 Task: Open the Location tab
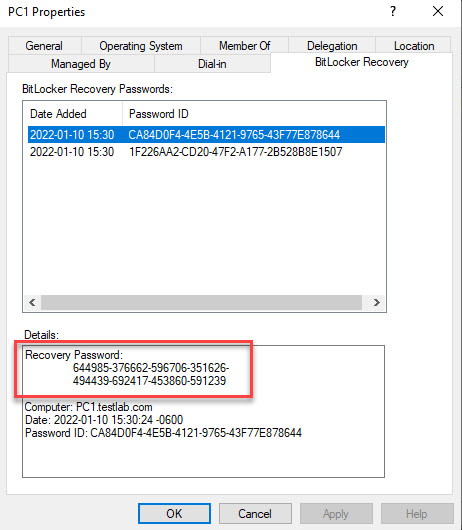[414, 46]
